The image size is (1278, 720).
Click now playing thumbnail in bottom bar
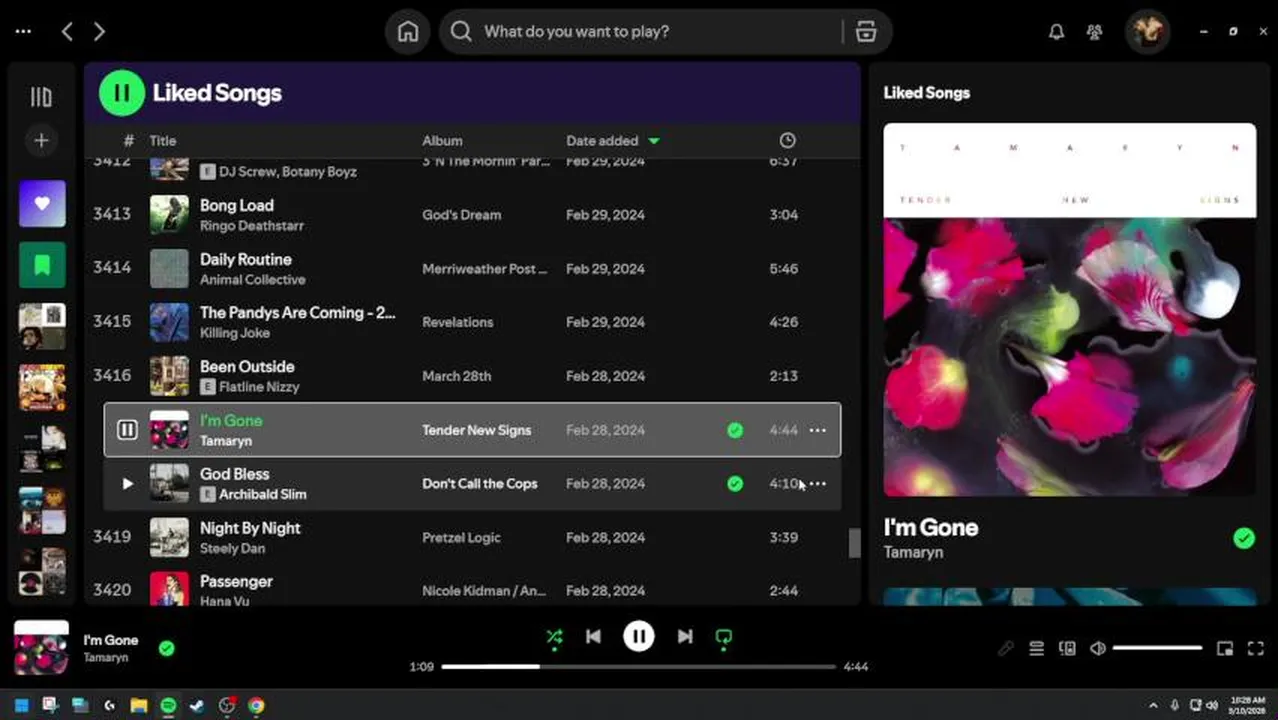tap(41, 648)
